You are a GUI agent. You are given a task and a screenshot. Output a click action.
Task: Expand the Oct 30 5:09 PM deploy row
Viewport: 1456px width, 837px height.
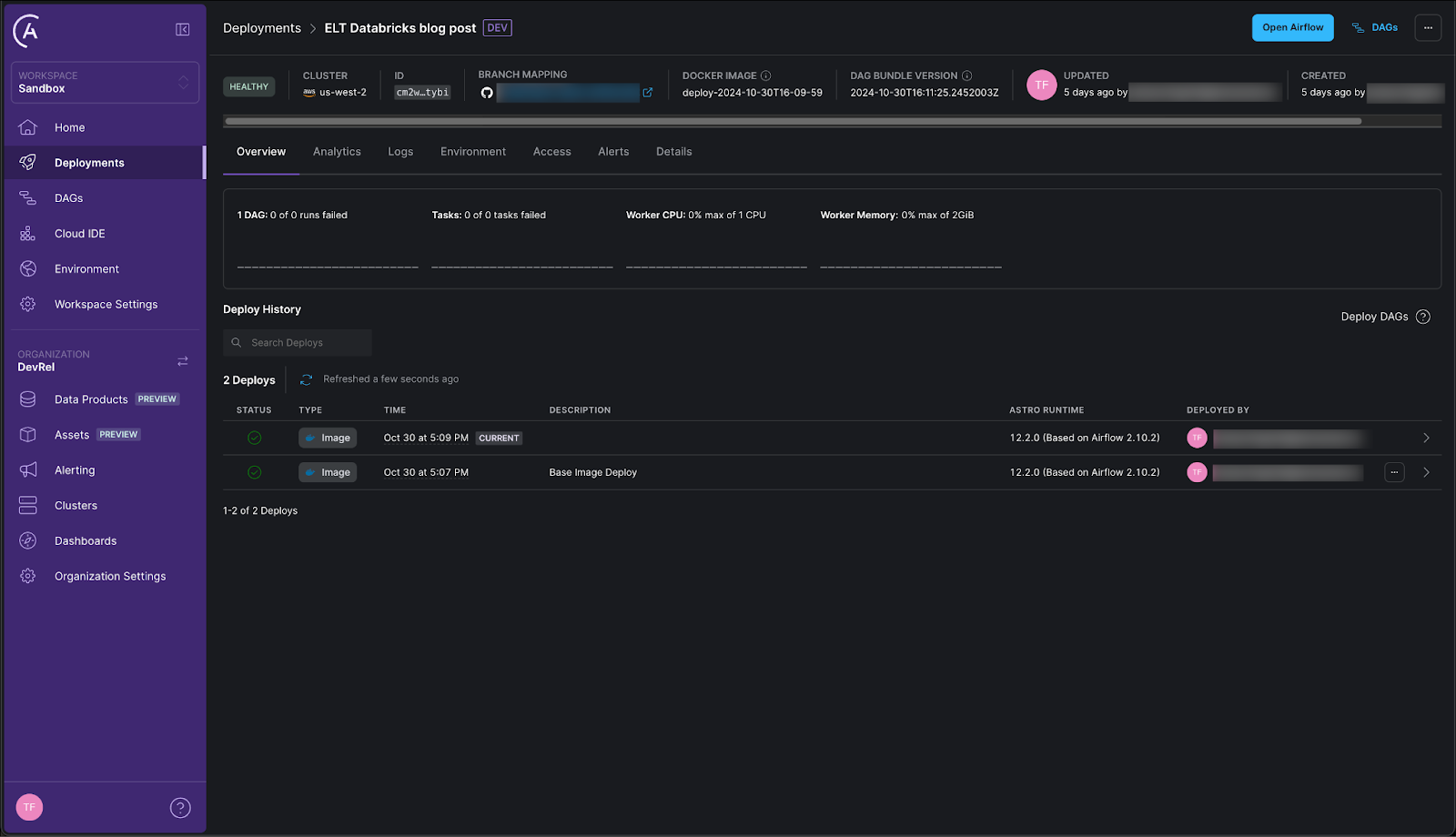[1426, 439]
